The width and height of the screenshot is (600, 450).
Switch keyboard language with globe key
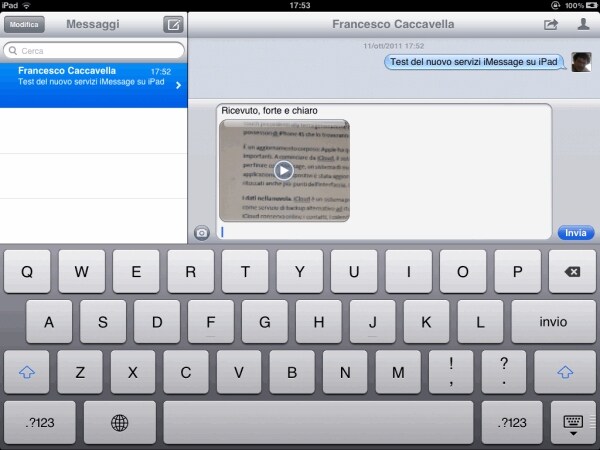120,422
